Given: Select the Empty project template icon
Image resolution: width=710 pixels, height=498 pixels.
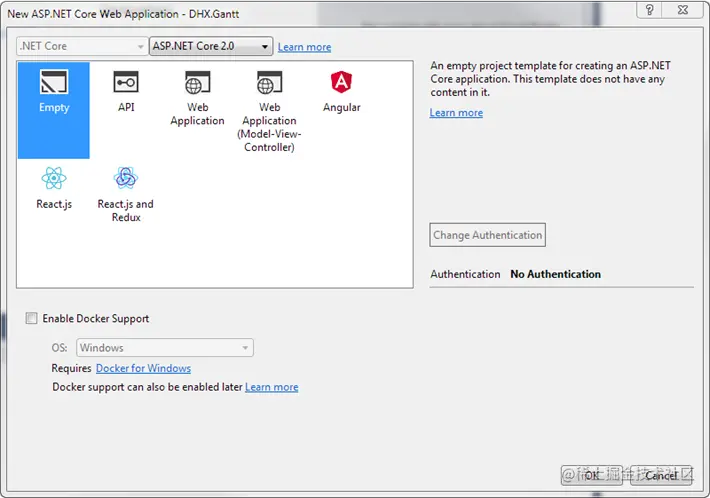Looking at the screenshot, I should click(54, 82).
